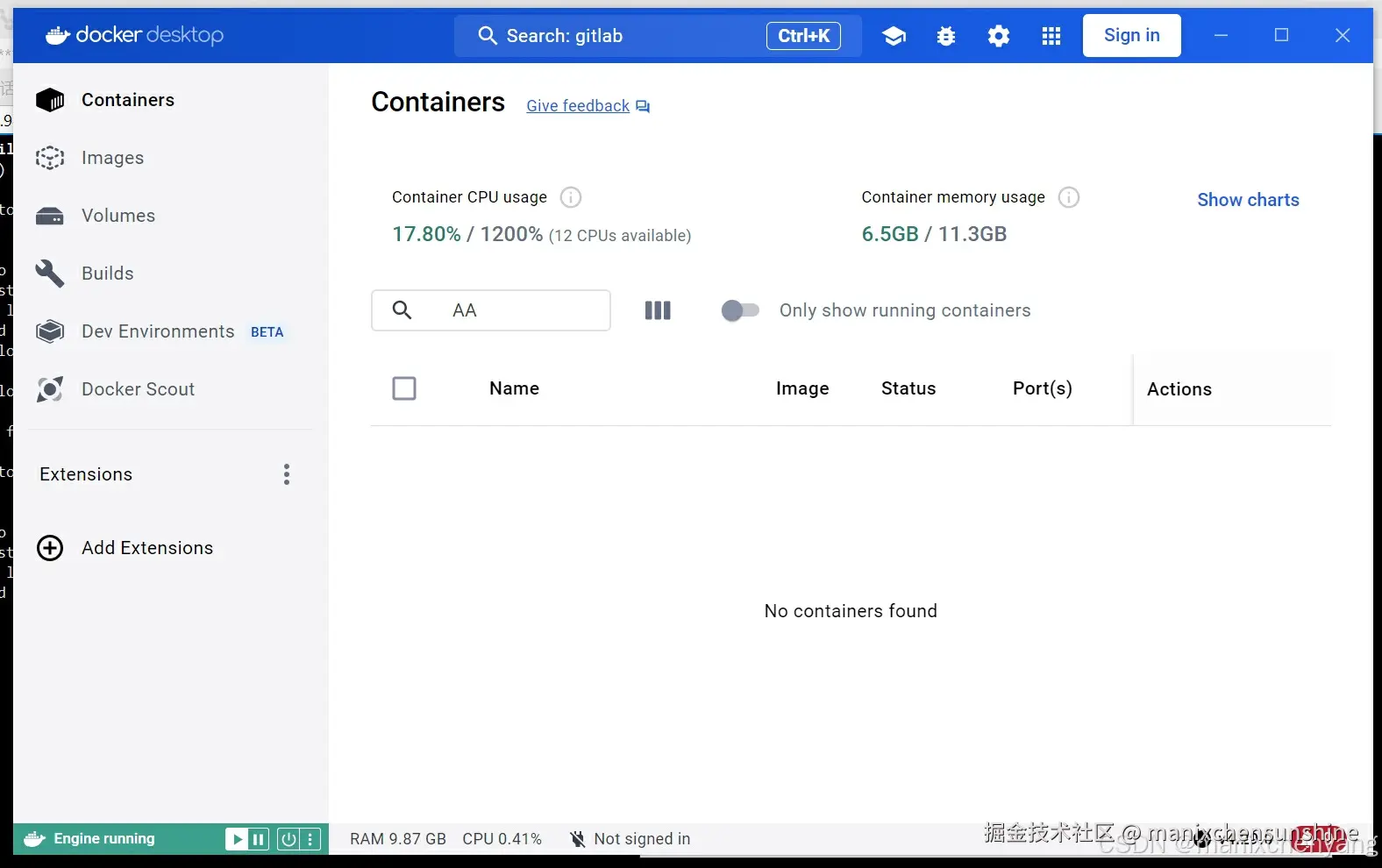
Task: Click the Containers sidebar icon
Action: [50, 100]
